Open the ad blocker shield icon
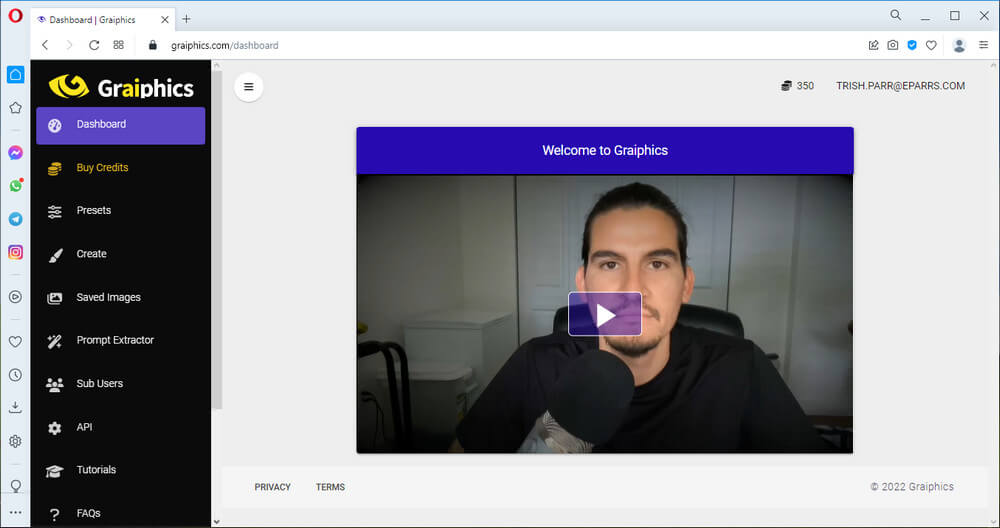The height and width of the screenshot is (528, 1000). [x=912, y=45]
